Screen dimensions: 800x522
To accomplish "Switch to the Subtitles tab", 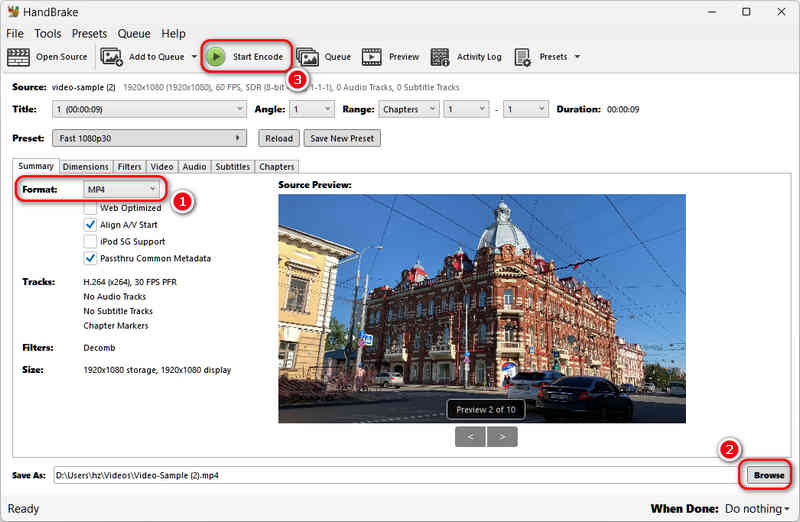I will click(x=233, y=167).
